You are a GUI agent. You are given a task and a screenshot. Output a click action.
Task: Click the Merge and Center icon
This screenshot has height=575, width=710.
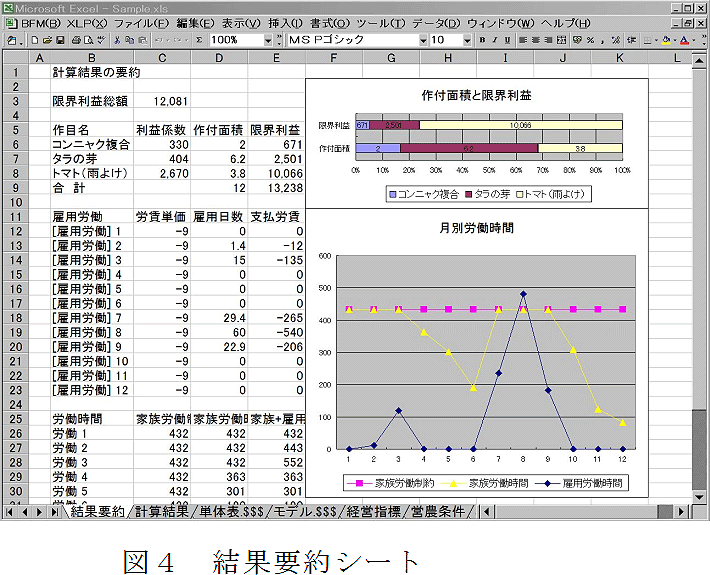pyautogui.click(x=562, y=40)
